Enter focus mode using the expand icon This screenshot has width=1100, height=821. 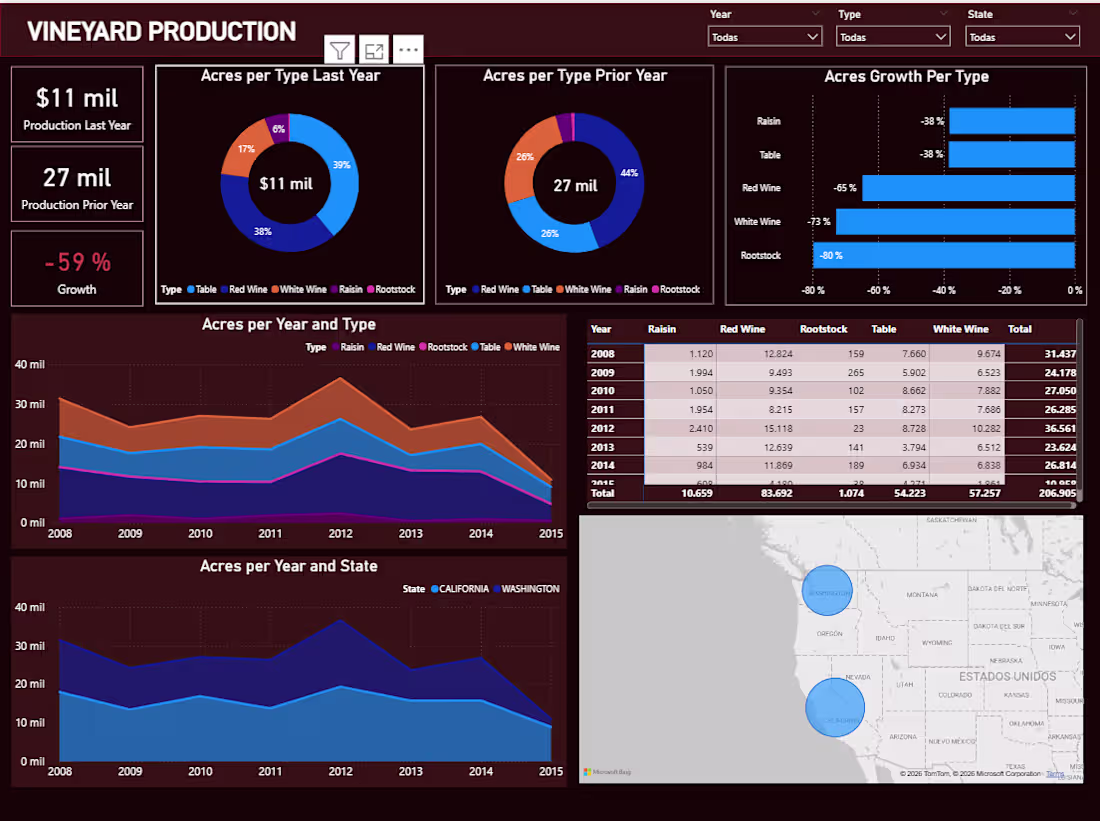point(373,48)
